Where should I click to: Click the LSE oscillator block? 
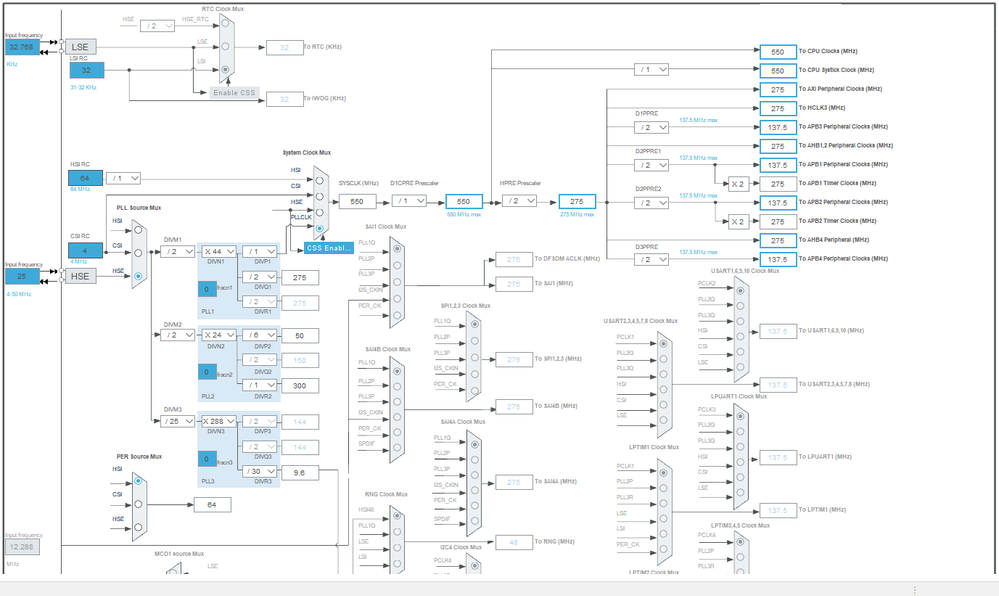point(80,47)
